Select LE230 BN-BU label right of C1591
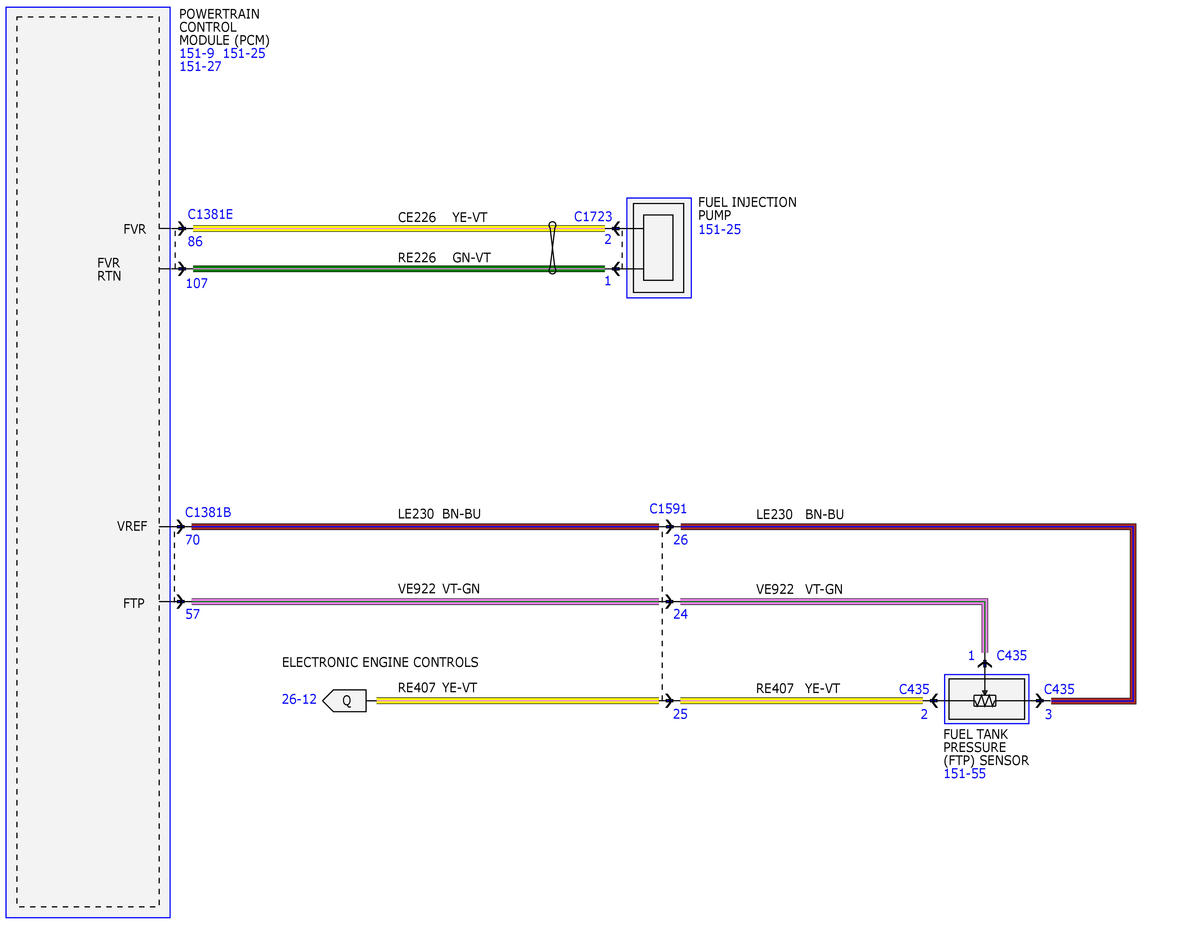This screenshot has height=927, width=1199. click(x=800, y=516)
